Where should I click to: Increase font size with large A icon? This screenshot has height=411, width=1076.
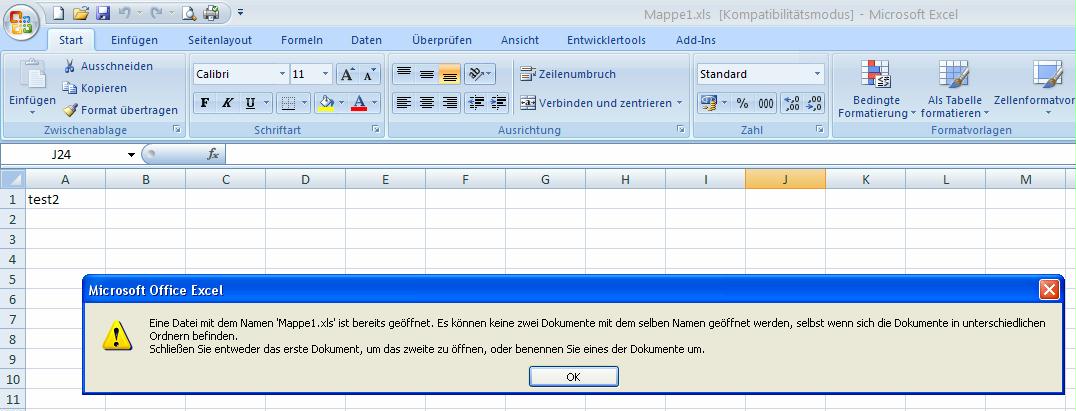click(x=347, y=74)
